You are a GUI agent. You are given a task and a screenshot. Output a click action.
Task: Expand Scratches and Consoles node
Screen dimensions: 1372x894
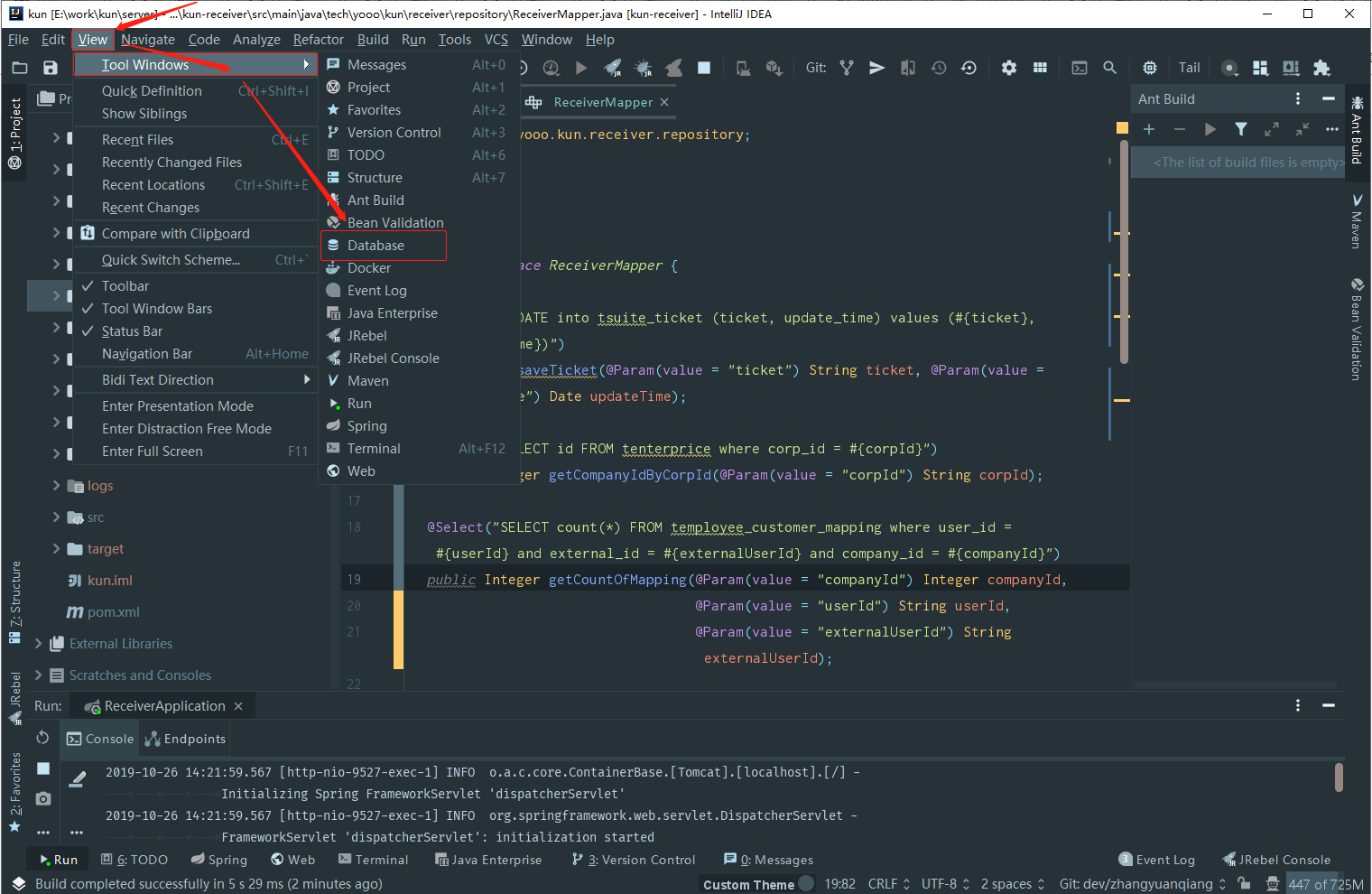pos(39,675)
